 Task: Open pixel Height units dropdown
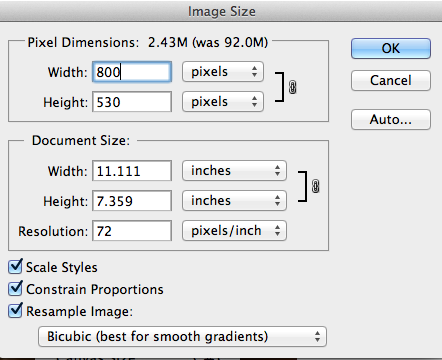coord(223,102)
